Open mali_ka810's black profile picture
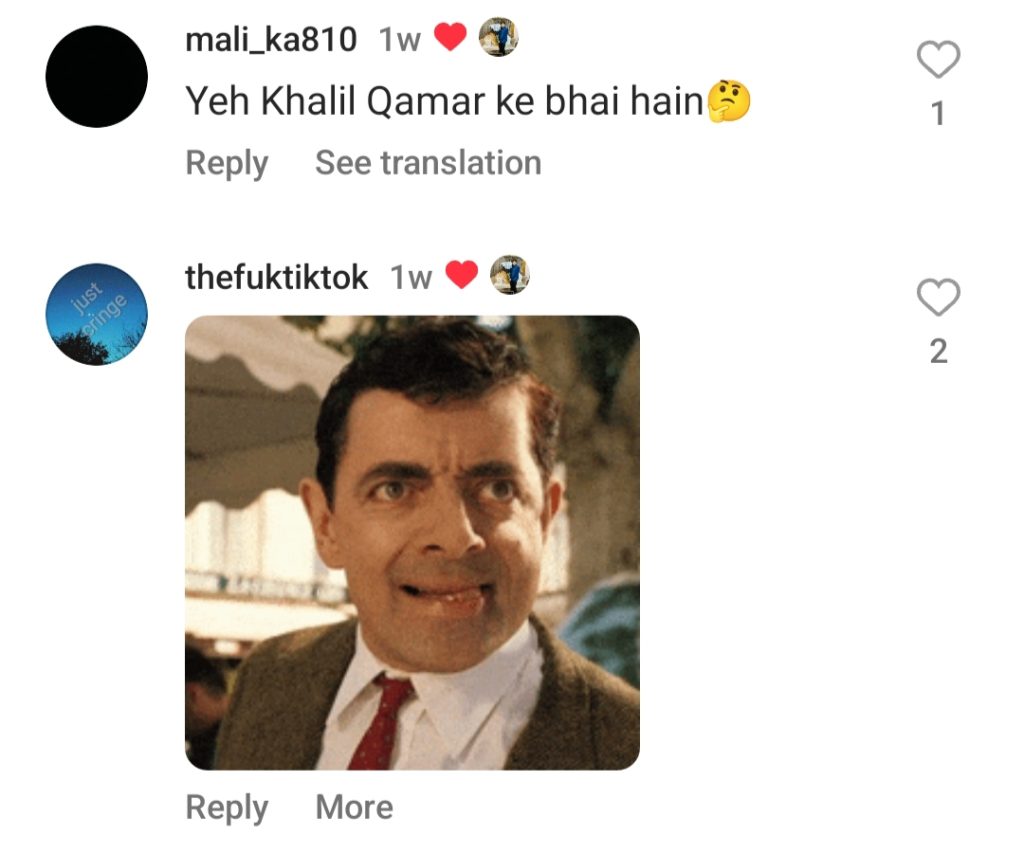 click(97, 77)
